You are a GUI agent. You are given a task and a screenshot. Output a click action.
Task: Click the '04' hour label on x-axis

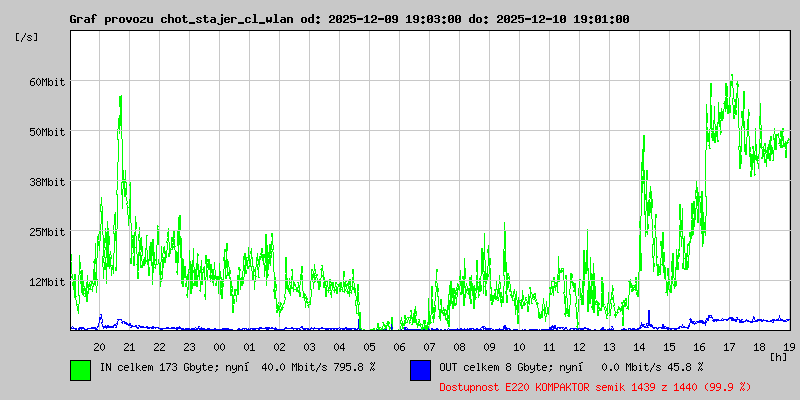pos(339,347)
